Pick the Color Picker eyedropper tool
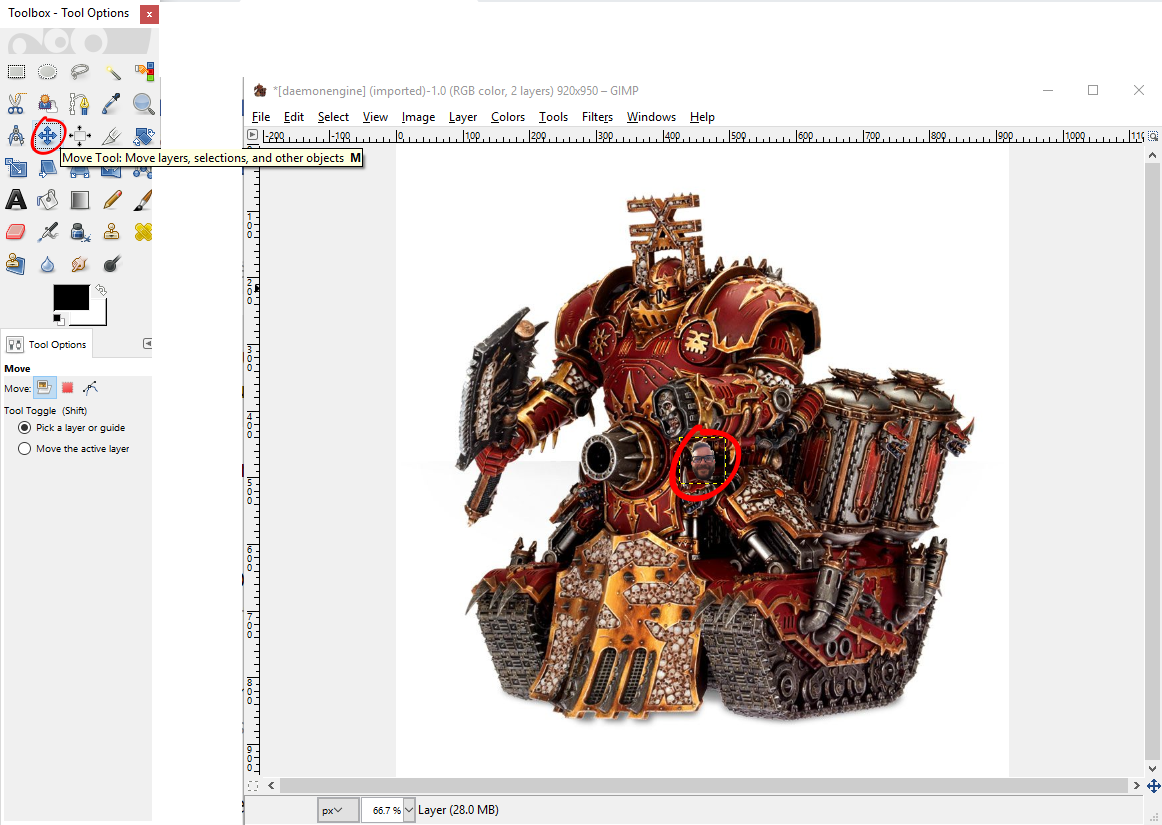The height and width of the screenshot is (825, 1162). point(113,103)
